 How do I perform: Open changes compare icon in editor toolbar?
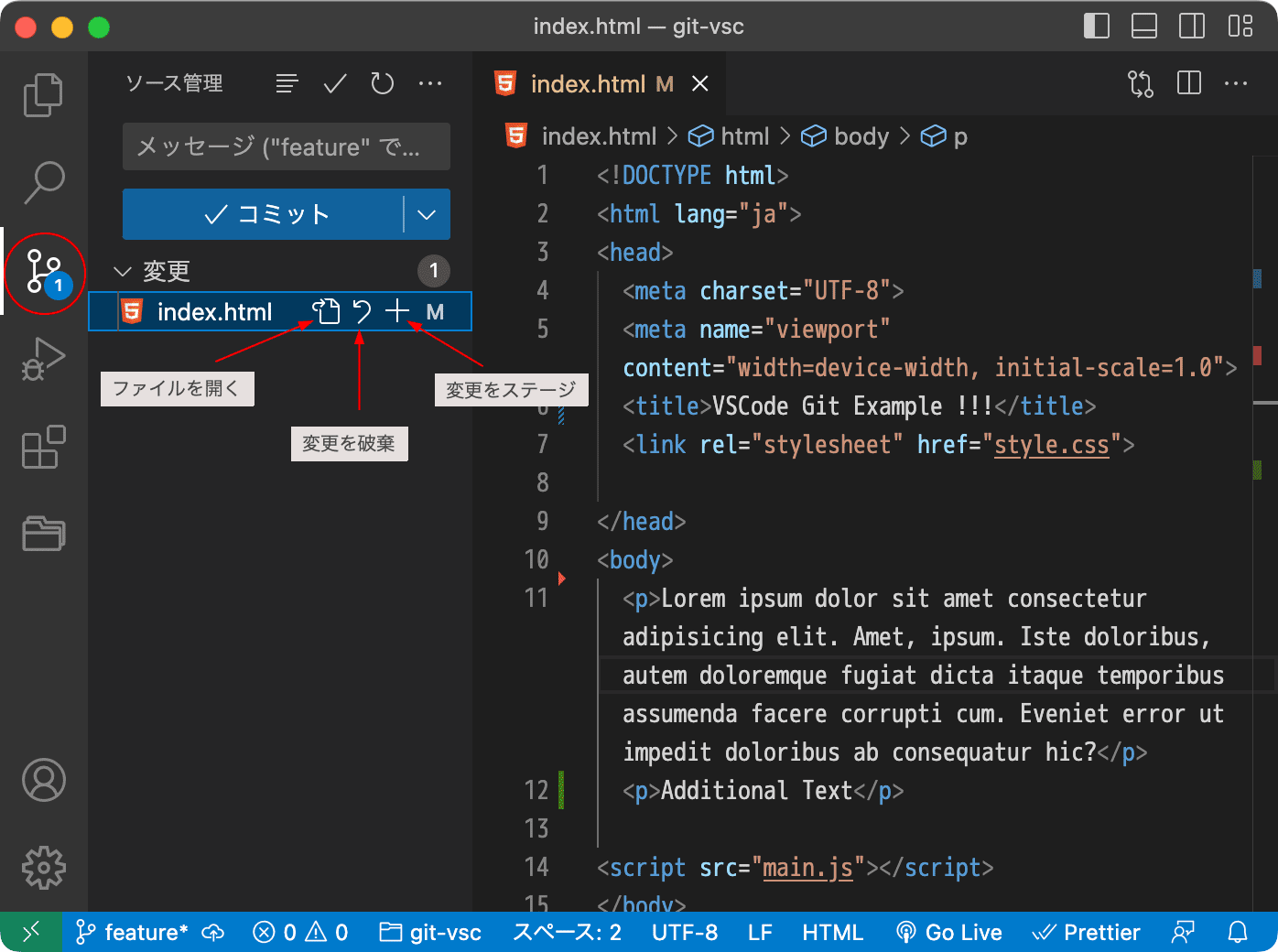1141,84
